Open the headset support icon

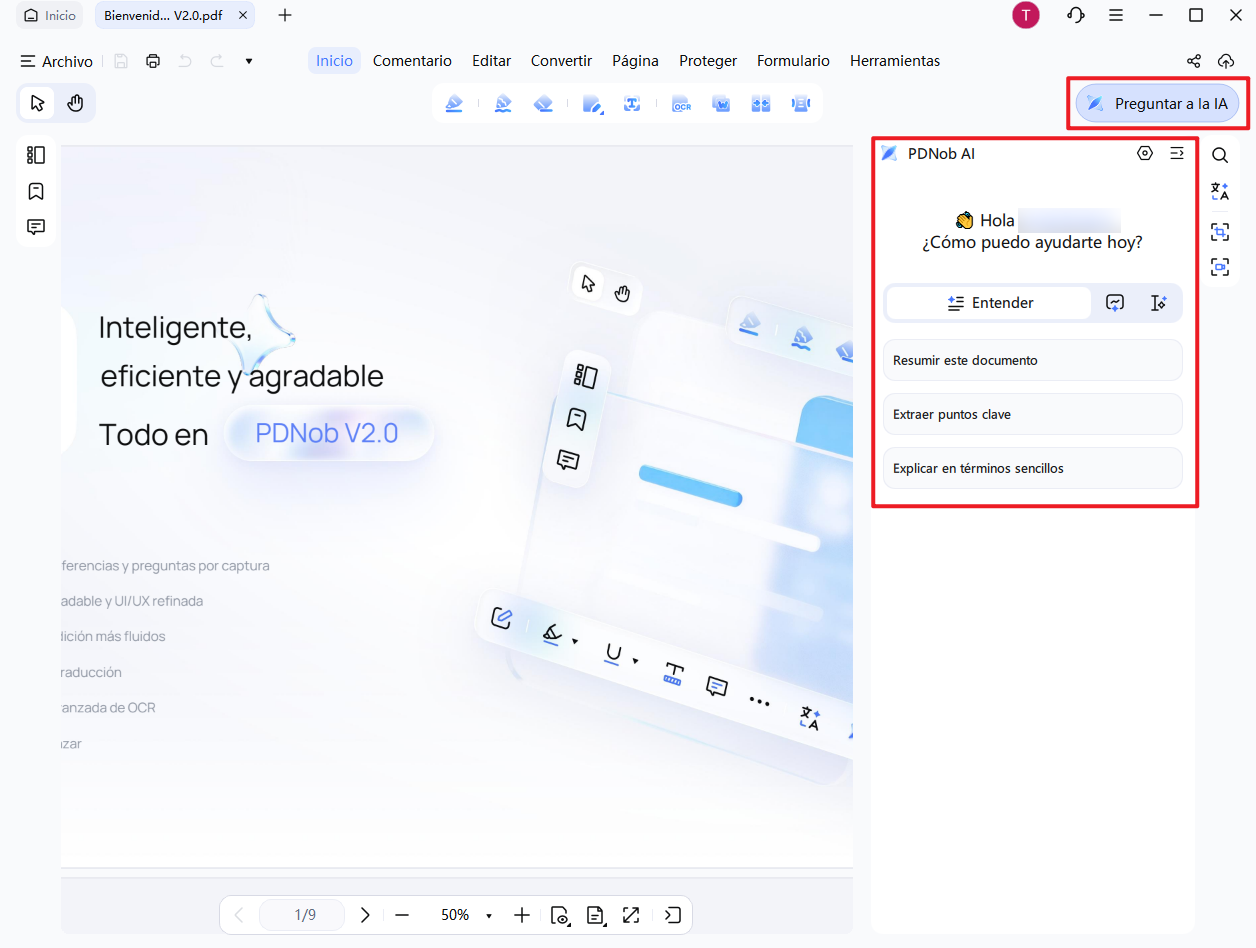coord(1076,15)
